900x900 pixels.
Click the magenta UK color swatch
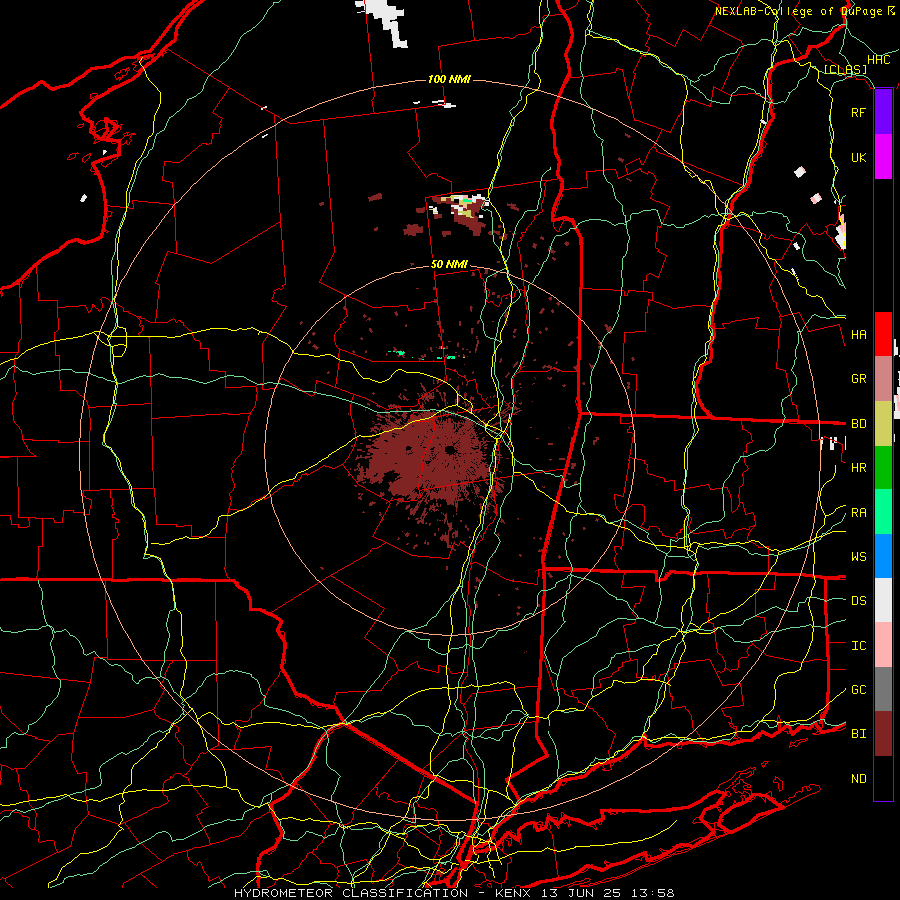pyautogui.click(x=883, y=157)
